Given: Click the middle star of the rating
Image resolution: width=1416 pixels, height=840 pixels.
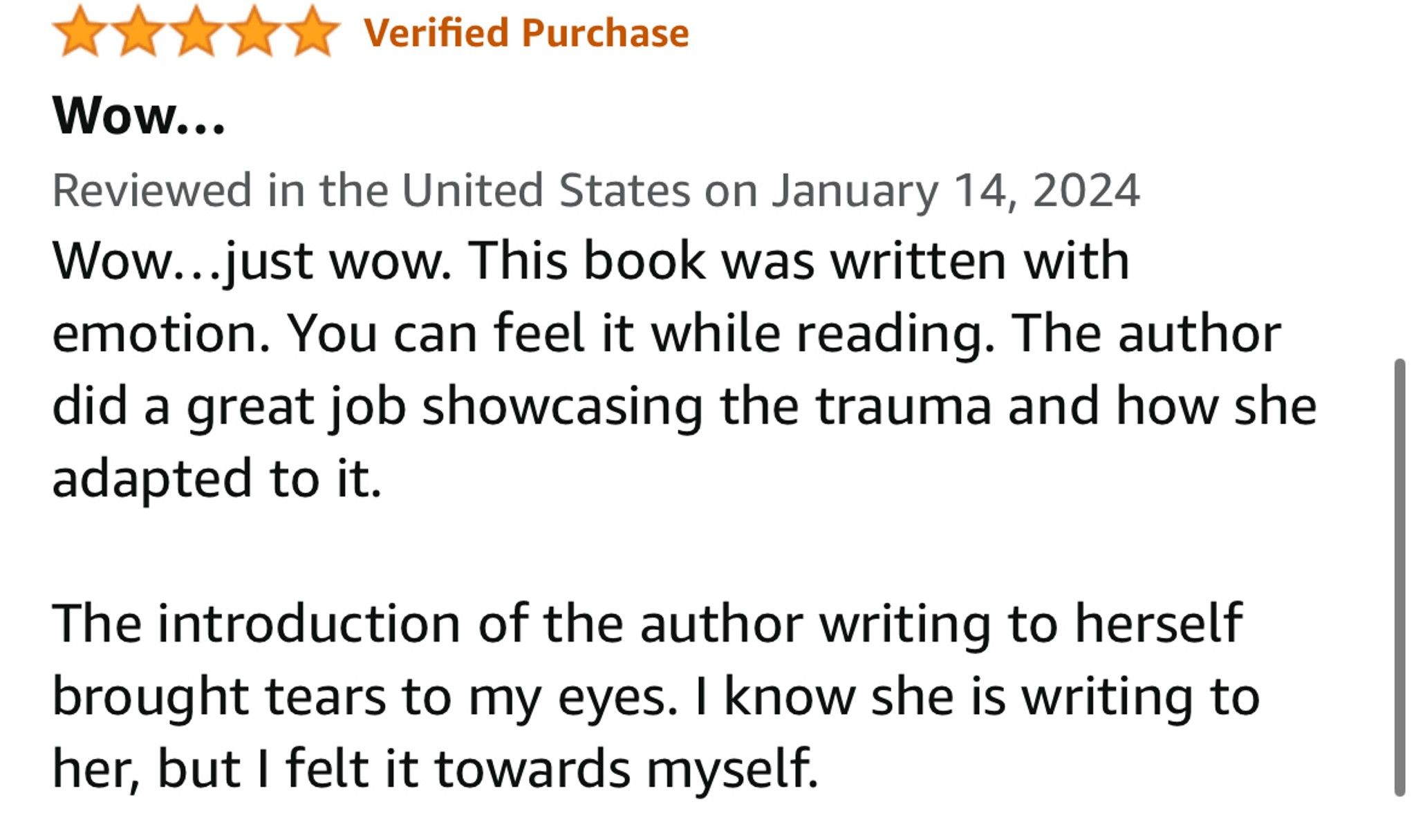Looking at the screenshot, I should pos(196,32).
